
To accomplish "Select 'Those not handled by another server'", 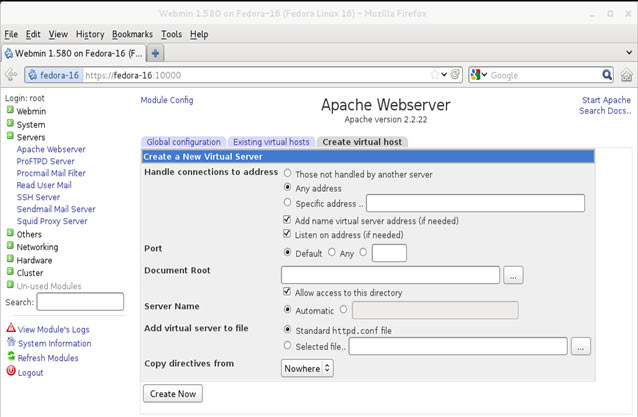I will coord(287,173).
